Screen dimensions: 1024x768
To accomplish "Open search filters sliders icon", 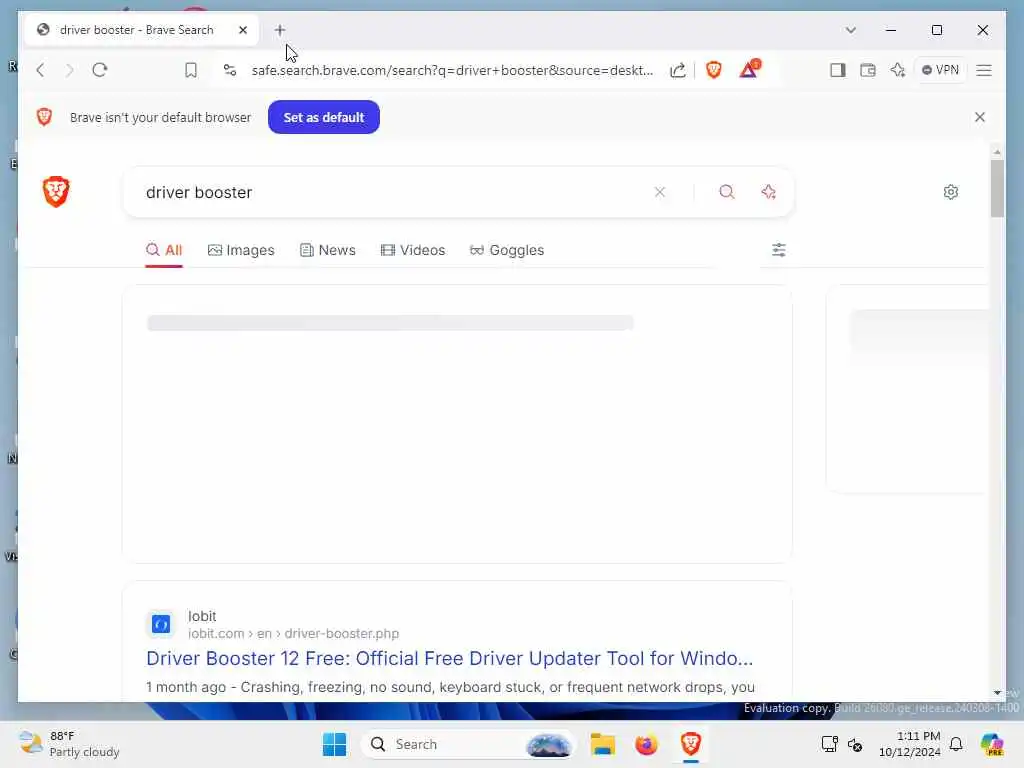I will tap(778, 250).
